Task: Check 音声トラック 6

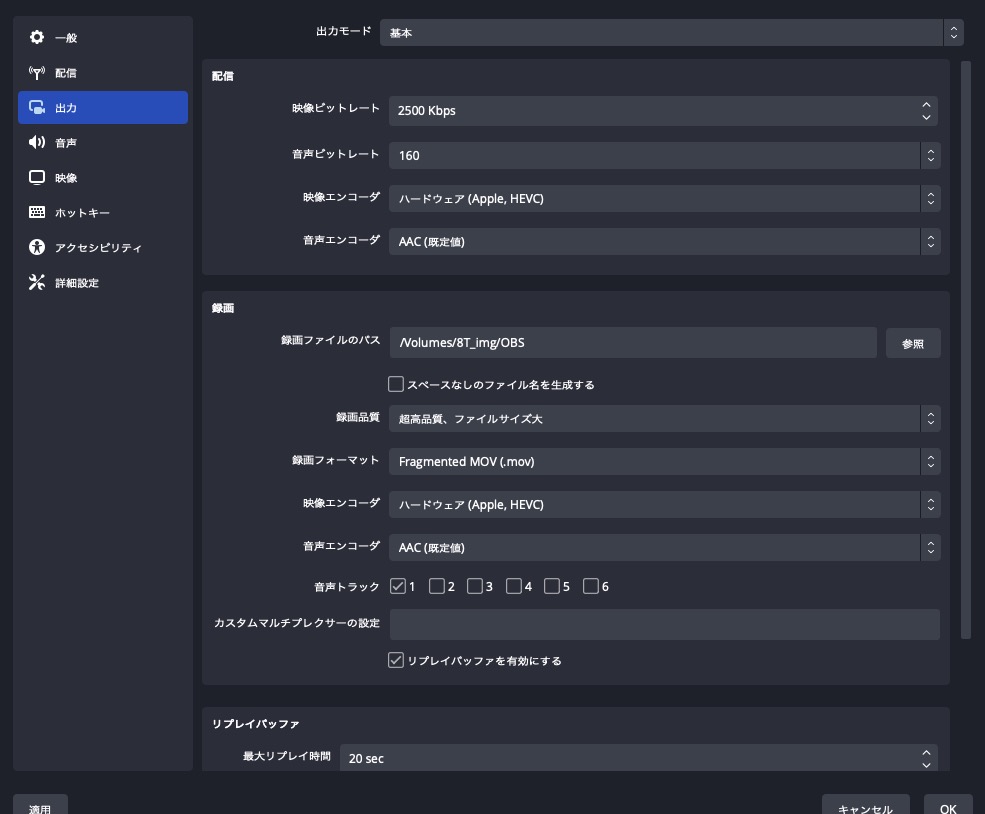Action: tap(591, 586)
